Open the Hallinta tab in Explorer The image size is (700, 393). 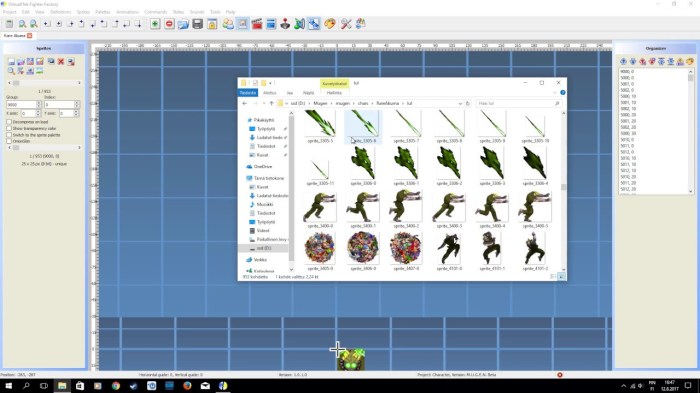pos(334,93)
